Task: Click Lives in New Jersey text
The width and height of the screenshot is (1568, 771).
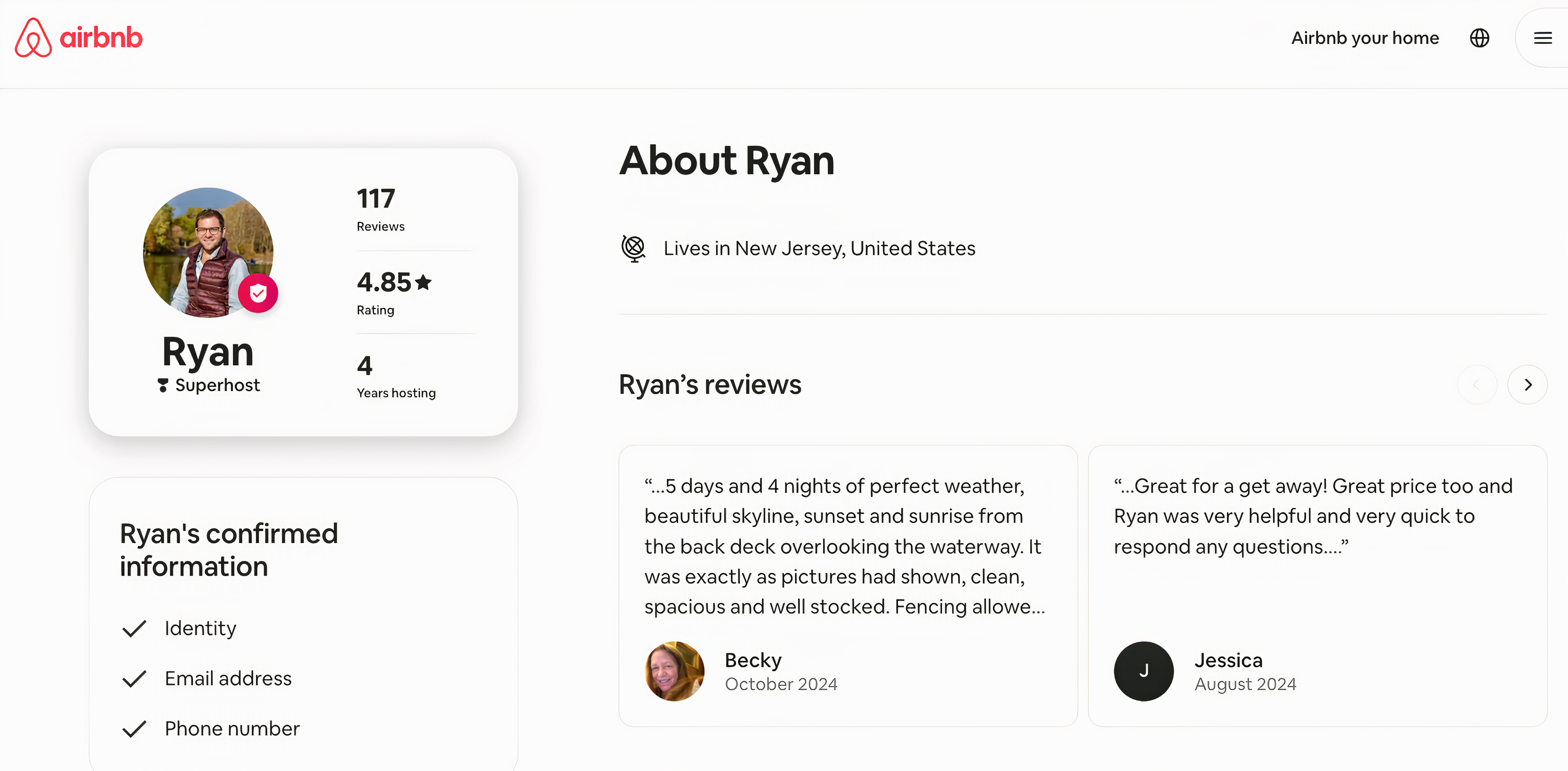Action: [x=819, y=248]
